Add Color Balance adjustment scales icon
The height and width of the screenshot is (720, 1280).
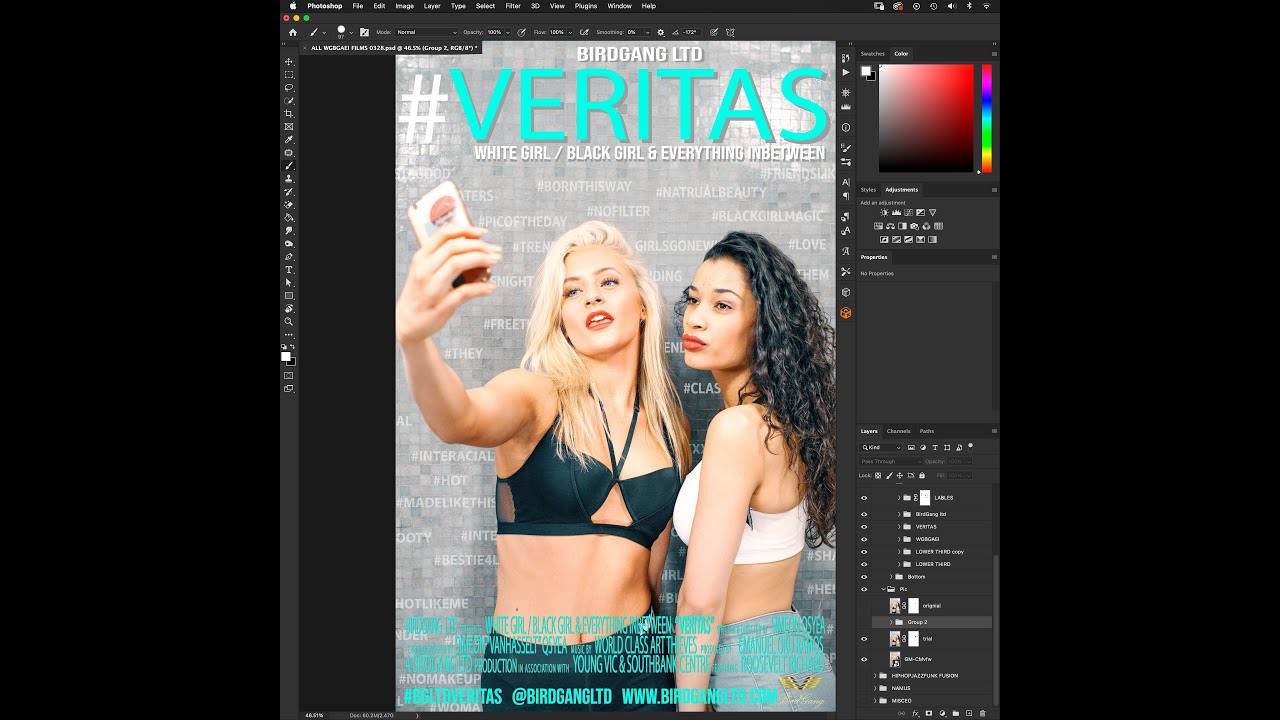[890, 226]
